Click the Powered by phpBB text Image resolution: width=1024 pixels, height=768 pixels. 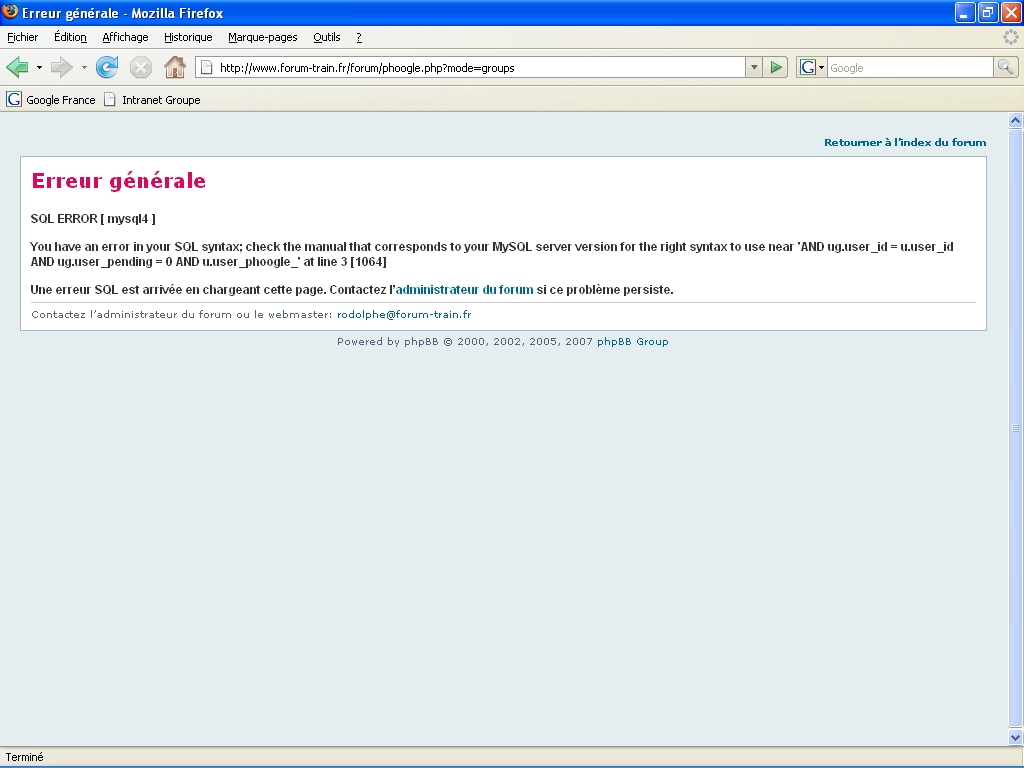[x=387, y=342]
